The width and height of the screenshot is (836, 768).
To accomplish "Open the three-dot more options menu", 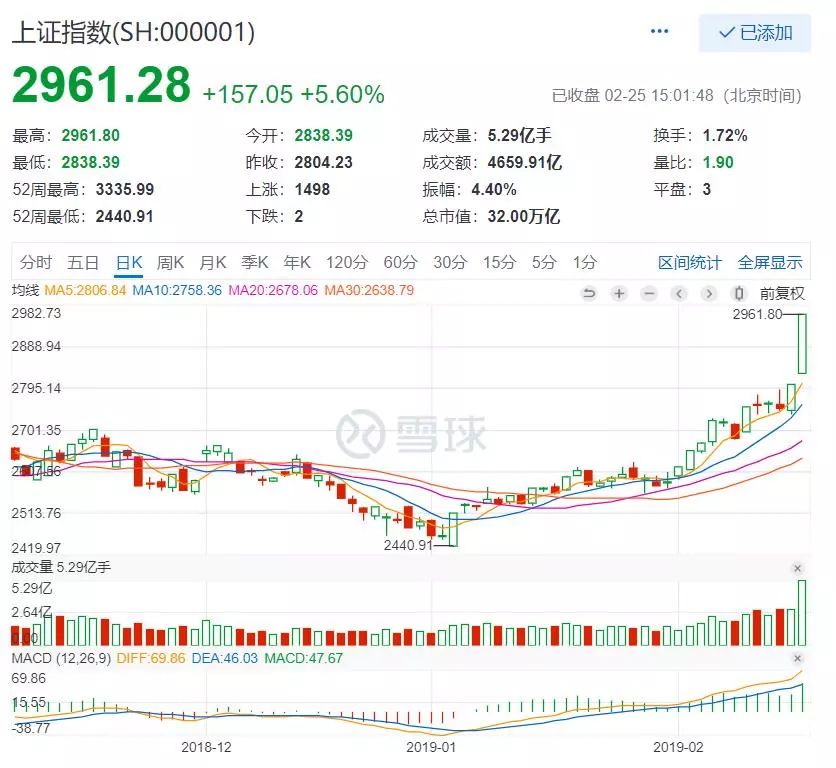I will (660, 31).
